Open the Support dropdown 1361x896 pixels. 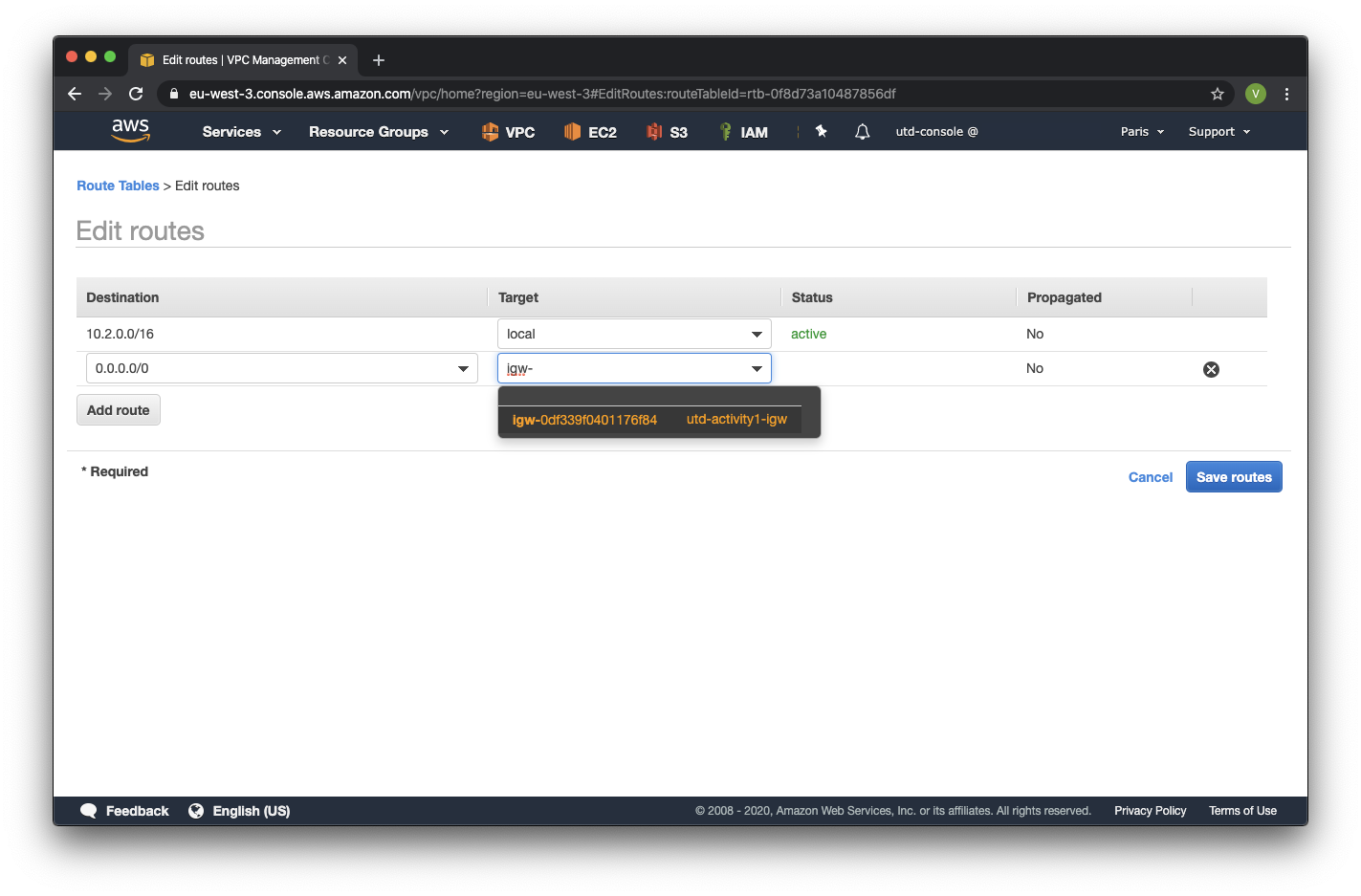point(1219,132)
